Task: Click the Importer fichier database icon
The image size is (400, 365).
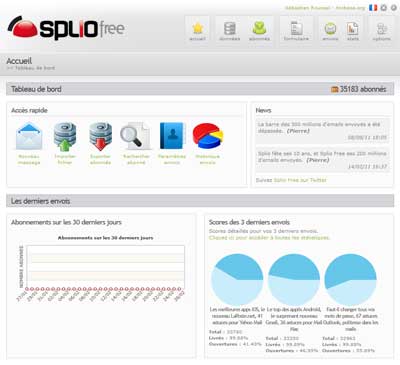Action: 65,137
